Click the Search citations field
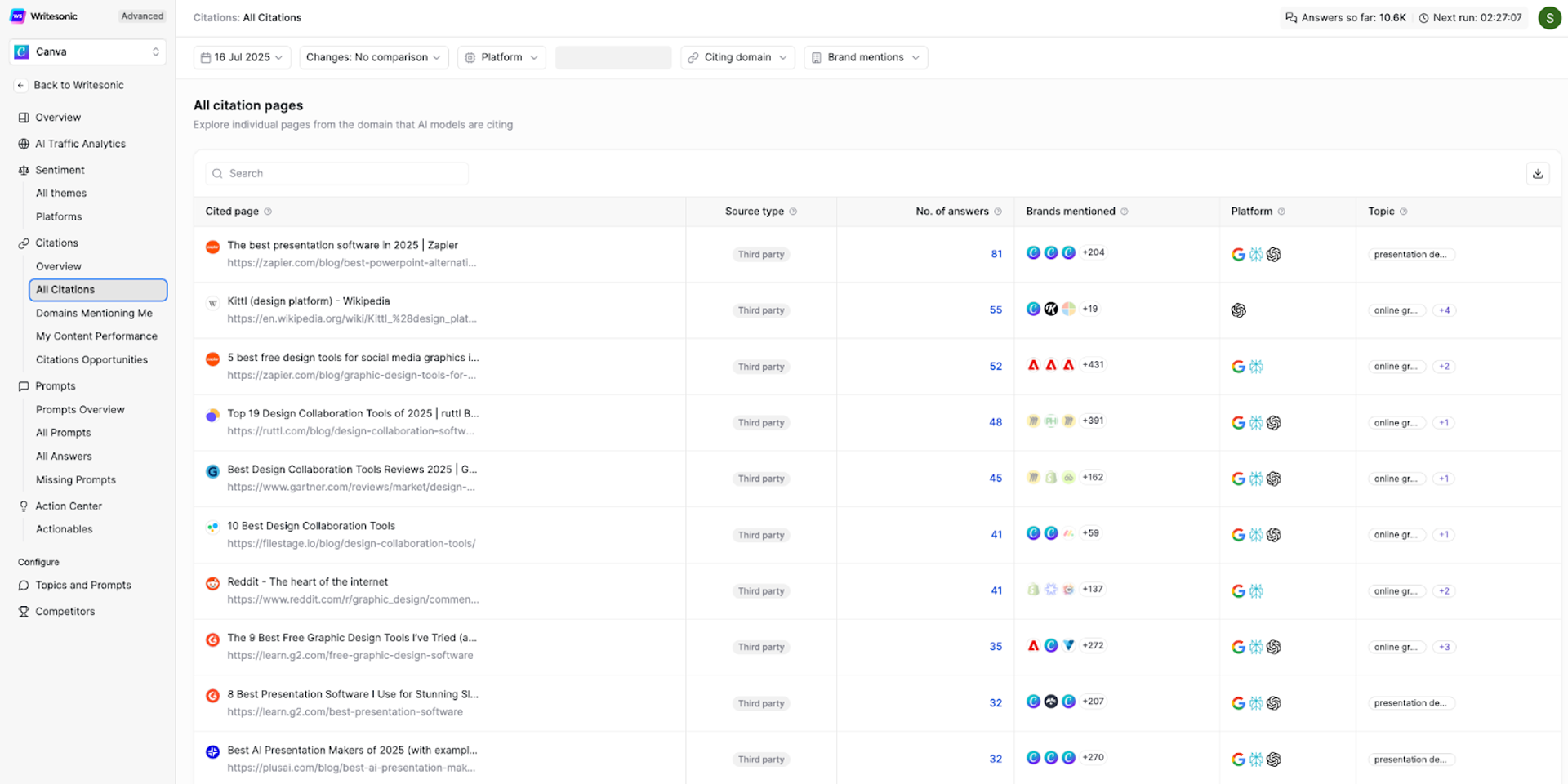Image resolution: width=1568 pixels, height=784 pixels. click(336, 173)
